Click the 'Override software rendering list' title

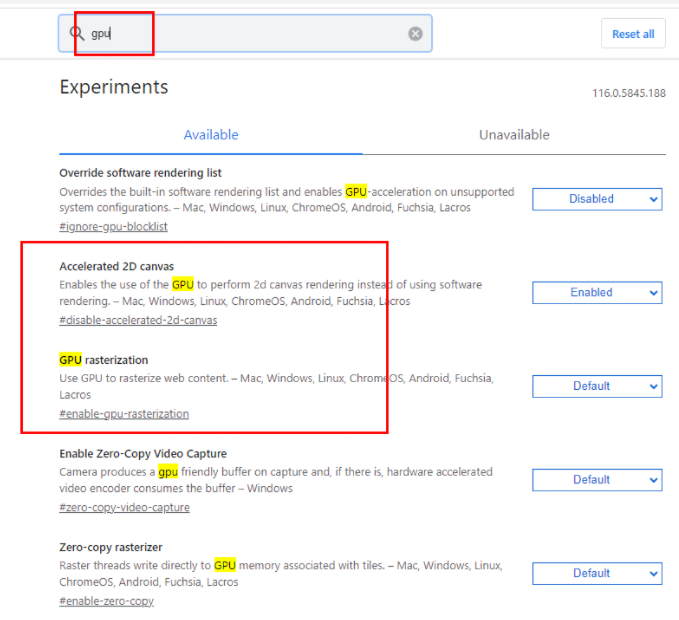(140, 173)
